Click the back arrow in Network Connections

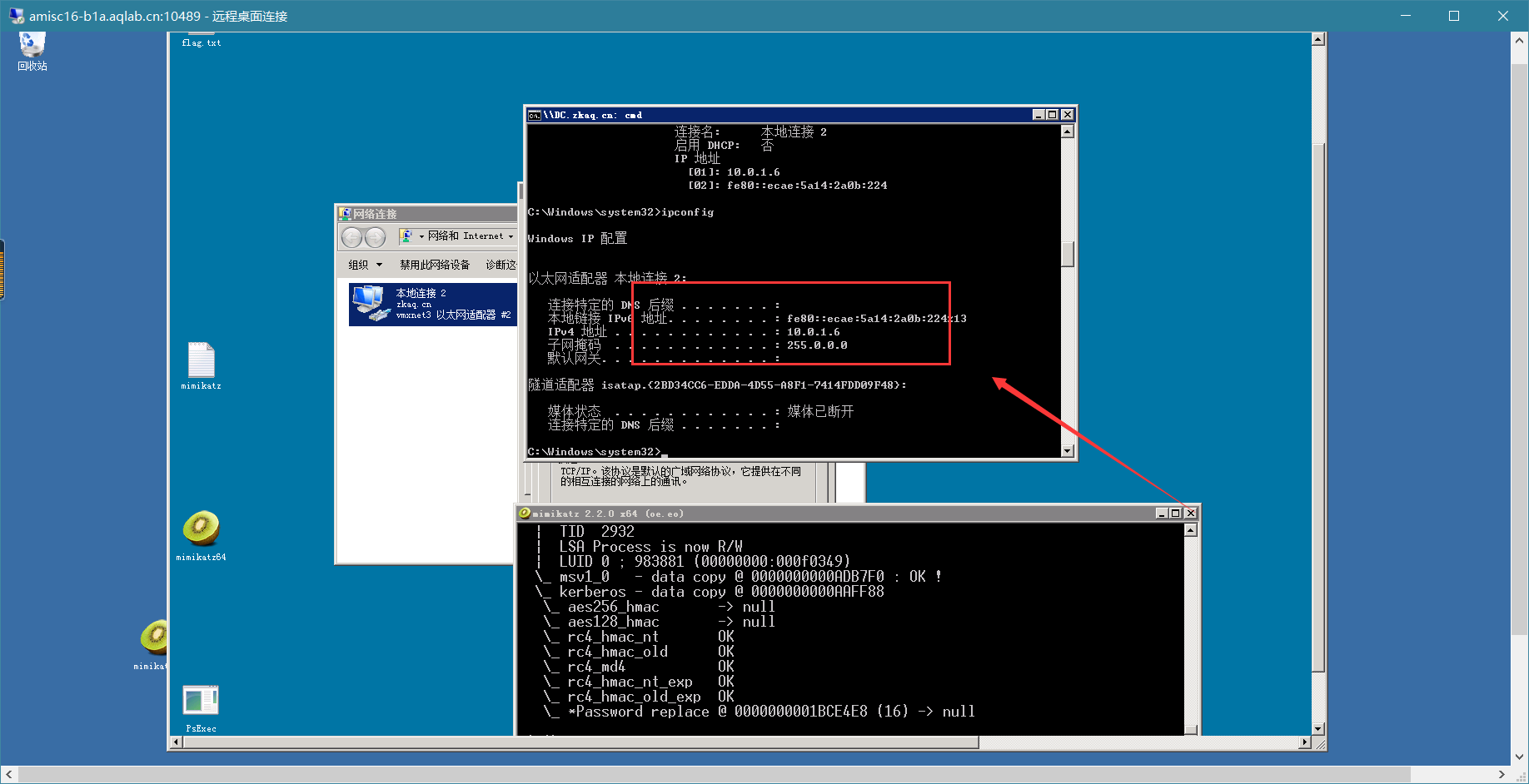(352, 237)
